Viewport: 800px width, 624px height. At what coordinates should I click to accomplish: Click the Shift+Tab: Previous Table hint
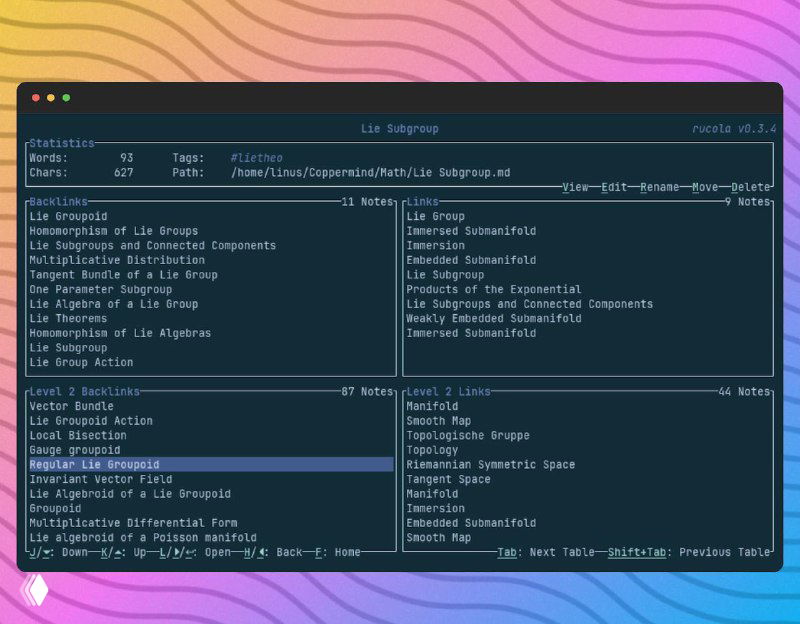pos(689,552)
